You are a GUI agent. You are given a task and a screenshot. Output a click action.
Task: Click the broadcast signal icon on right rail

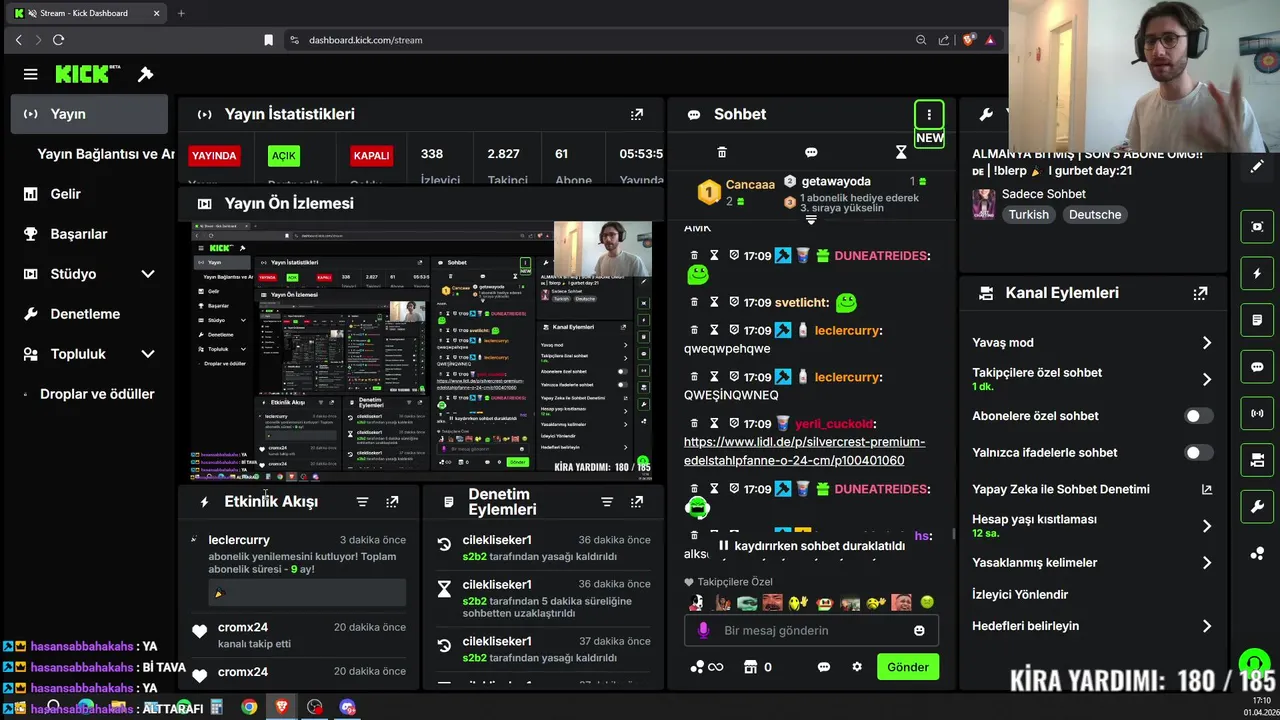tap(1257, 413)
